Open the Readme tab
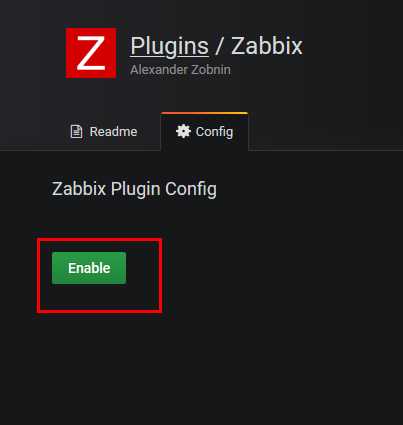The width and height of the screenshot is (403, 425). tap(104, 131)
